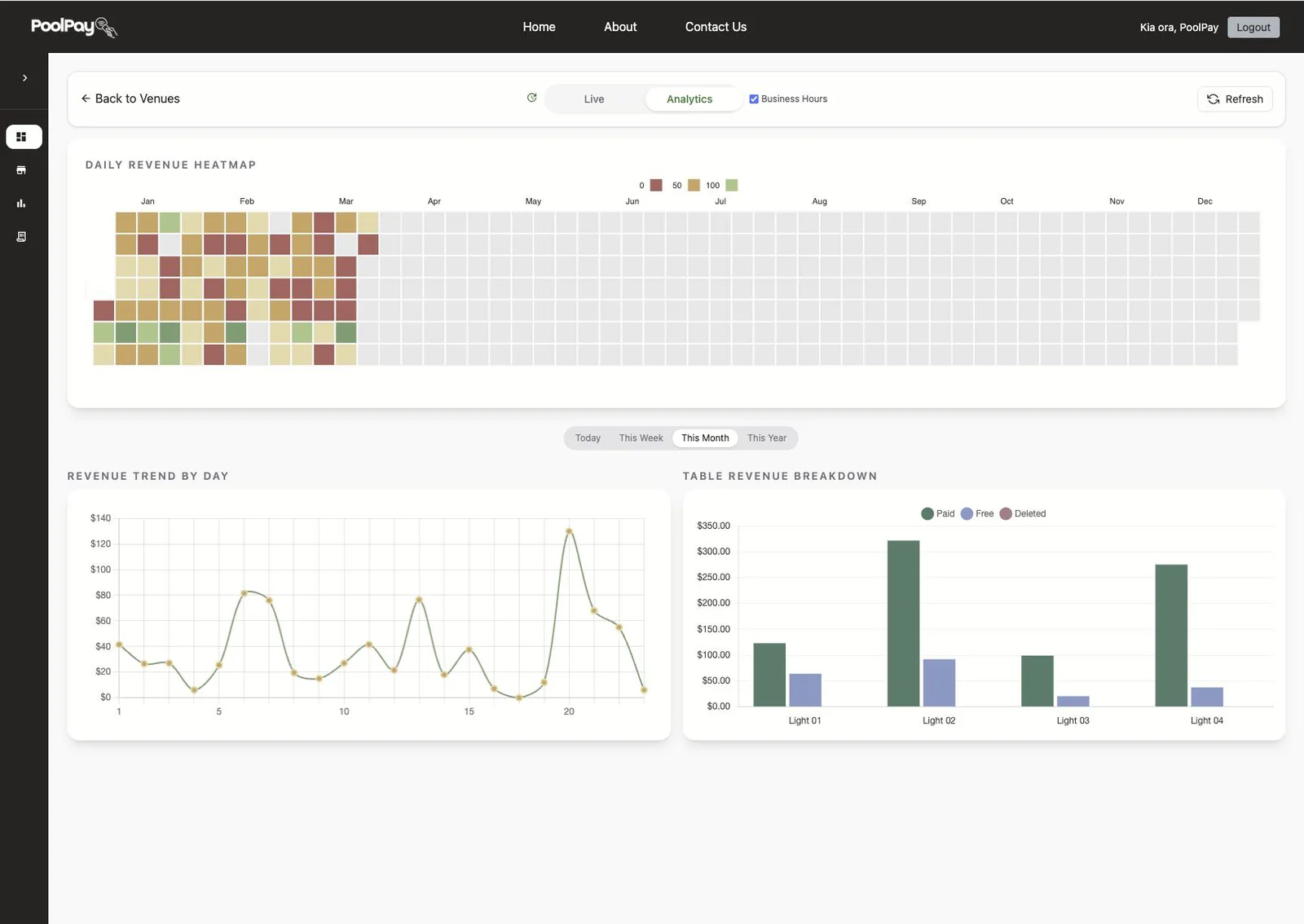Open the Contact Us page link
This screenshot has height=924, width=1304.
click(x=716, y=27)
